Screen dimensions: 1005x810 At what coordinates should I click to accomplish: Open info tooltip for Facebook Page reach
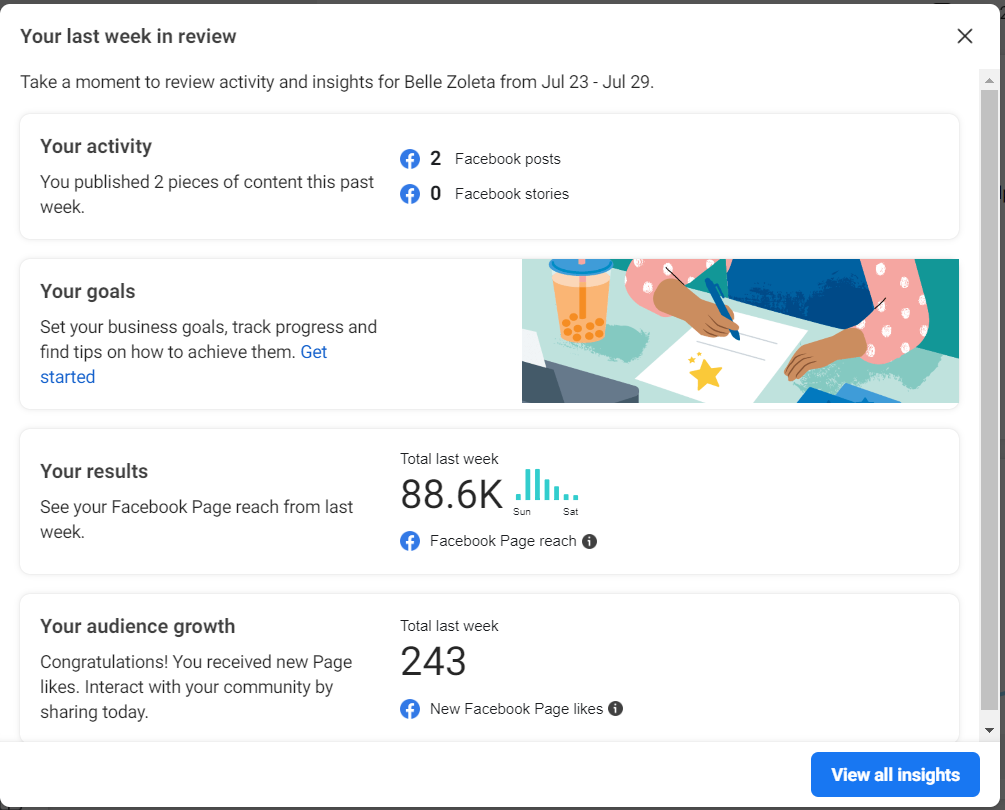589,541
